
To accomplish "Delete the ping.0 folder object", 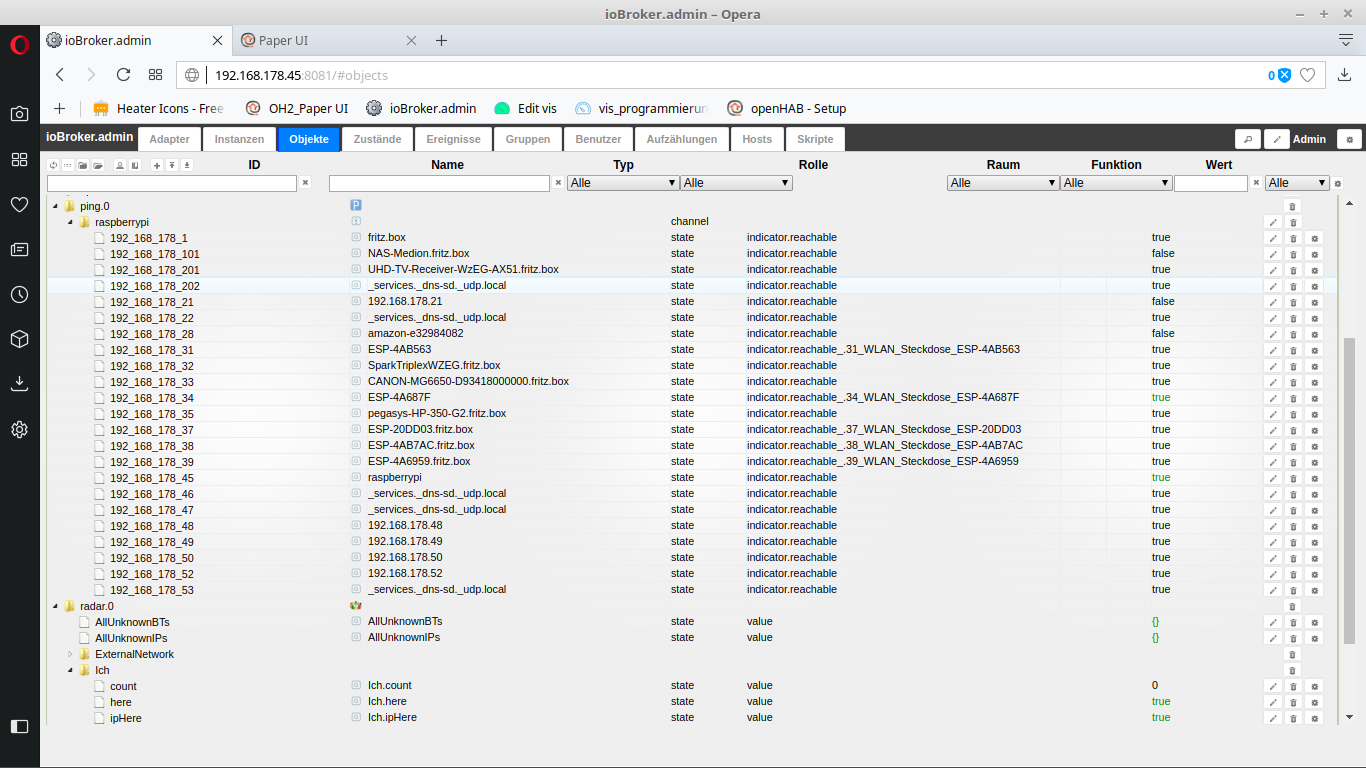I will (1291, 206).
